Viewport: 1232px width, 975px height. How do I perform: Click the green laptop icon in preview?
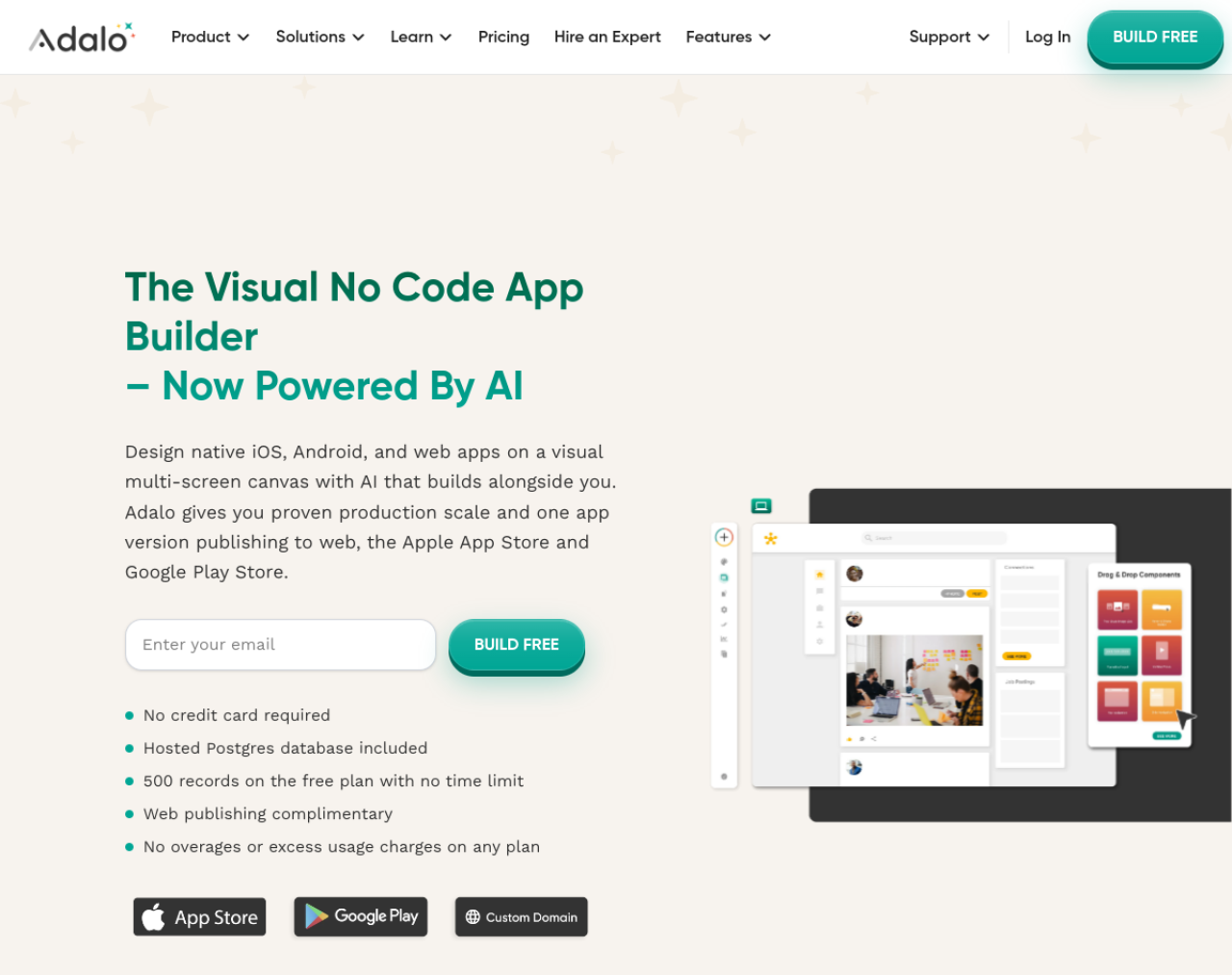[761, 506]
